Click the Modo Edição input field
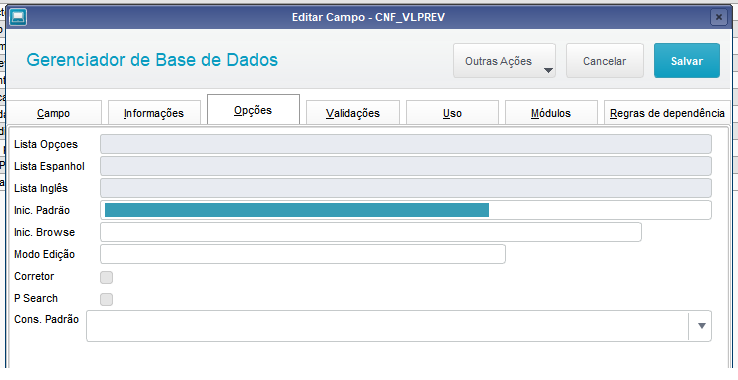This screenshot has height=380, width=738. click(x=303, y=254)
